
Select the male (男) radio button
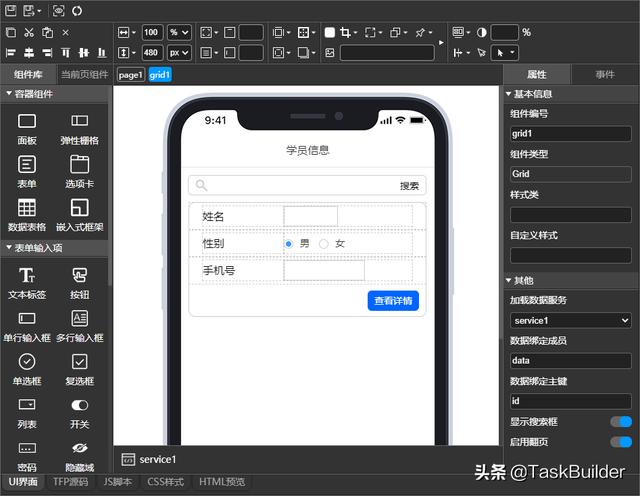tap(289, 244)
